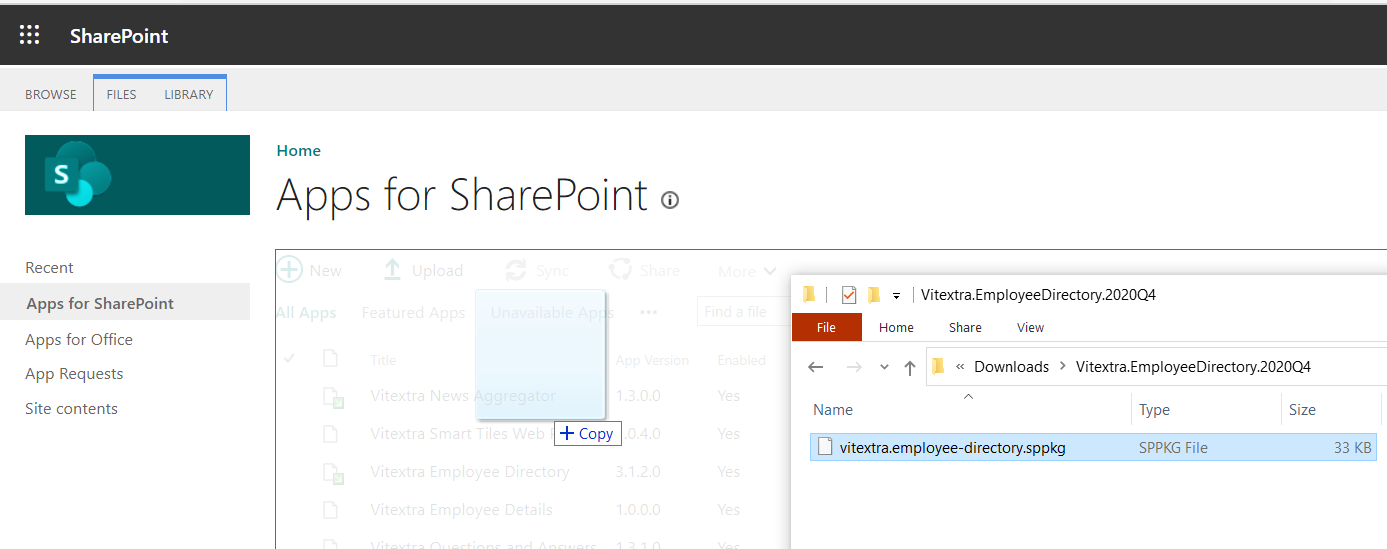
Task: Open the File tab in Explorer ribbon
Action: 826,327
